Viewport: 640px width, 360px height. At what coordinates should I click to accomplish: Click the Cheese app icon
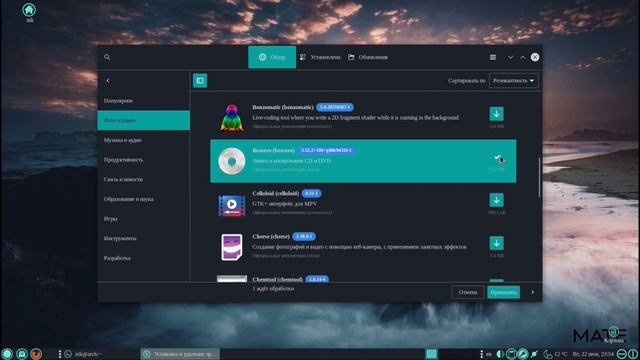pos(231,247)
